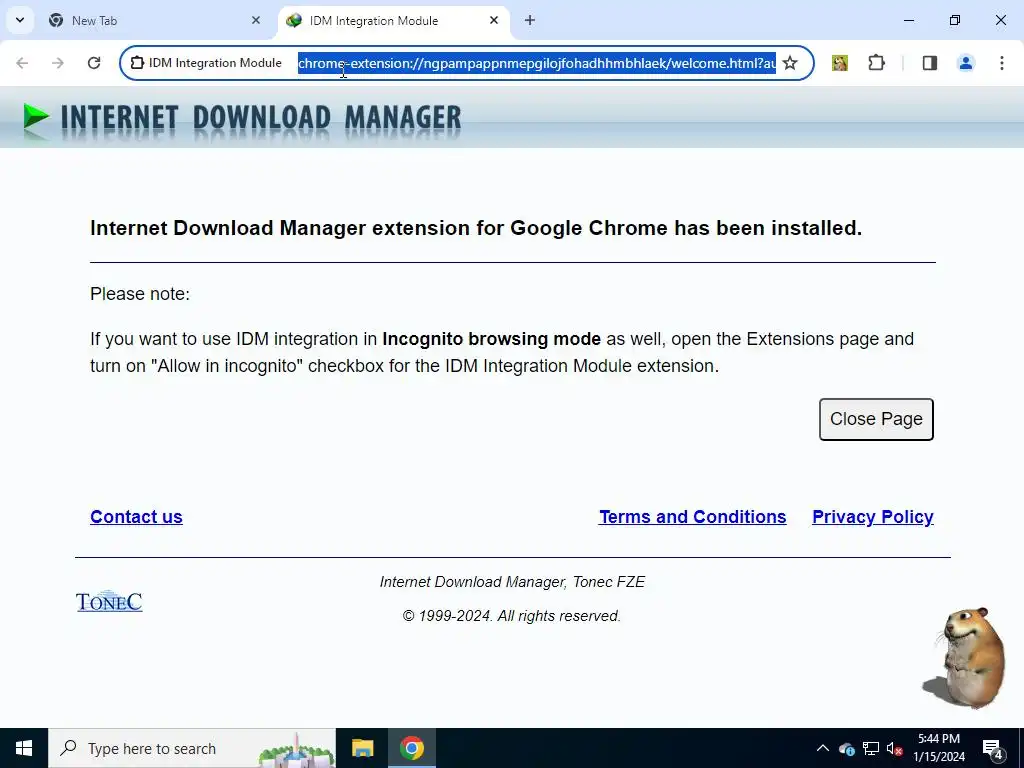Viewport: 1024px width, 768px height.
Task: Minimize the Chrome window
Action: [908, 20]
